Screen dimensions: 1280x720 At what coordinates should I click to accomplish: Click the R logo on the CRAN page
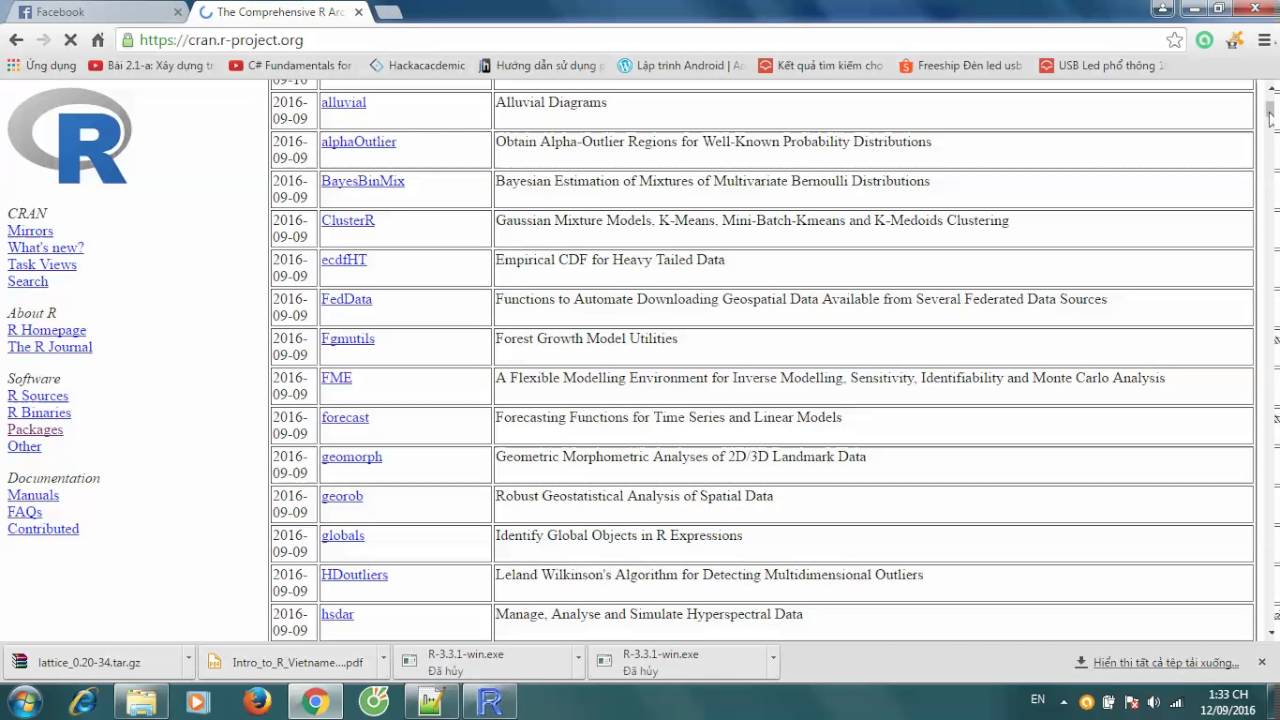click(x=69, y=136)
